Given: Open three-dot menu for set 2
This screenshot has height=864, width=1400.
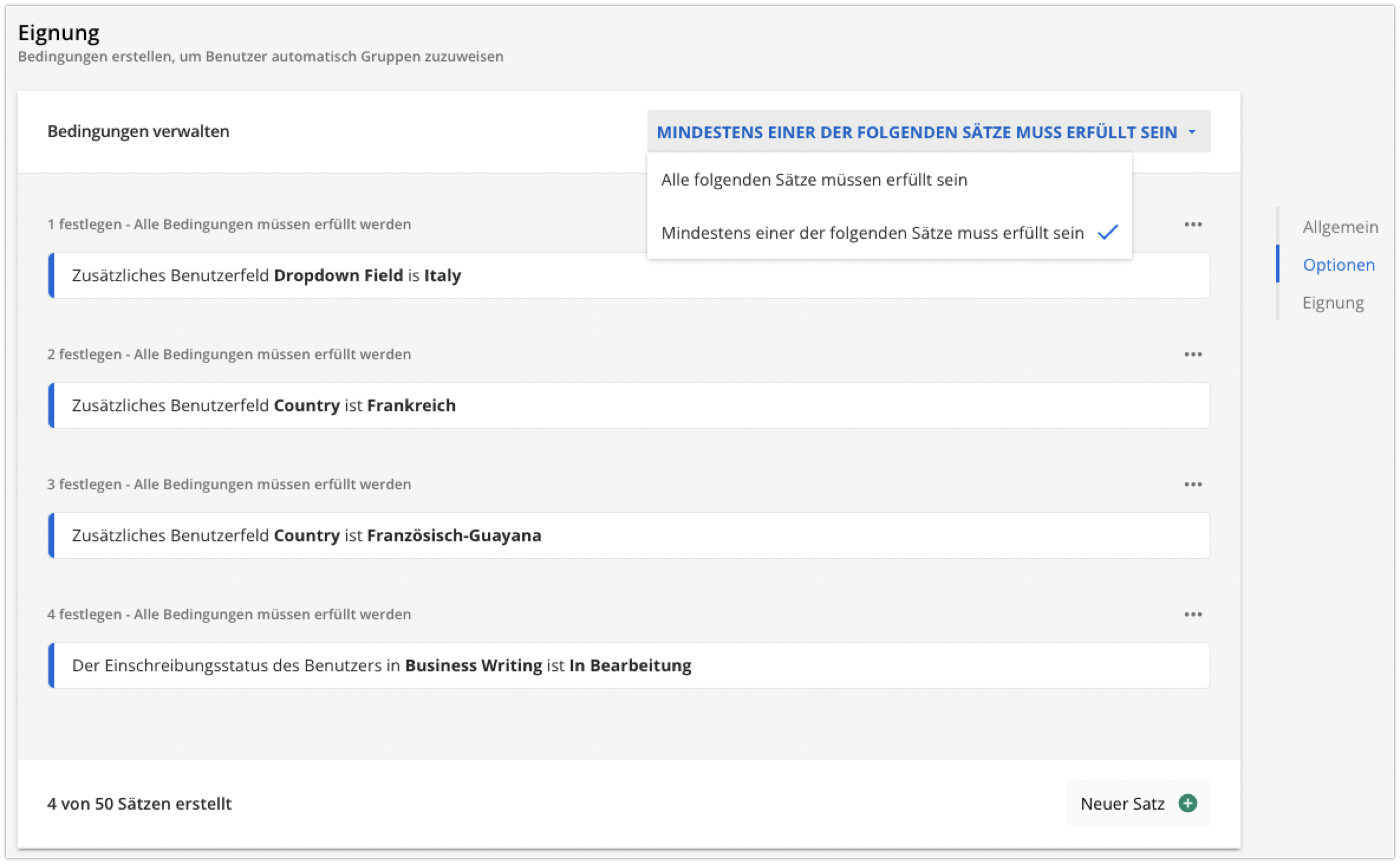Looking at the screenshot, I should coord(1193,355).
